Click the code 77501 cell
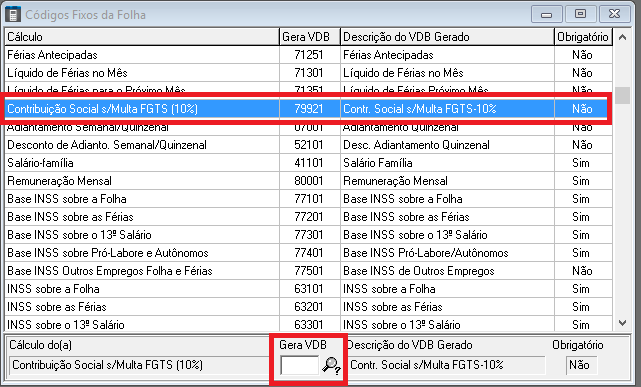Viewport: 641px width, 387px height. pyautogui.click(x=310, y=271)
